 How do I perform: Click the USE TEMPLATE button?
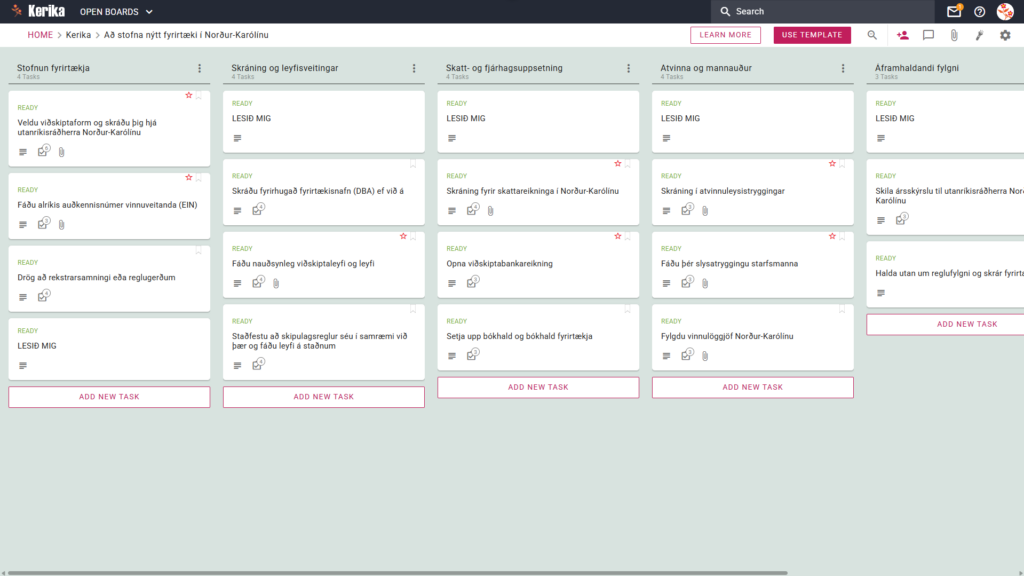click(x=812, y=35)
